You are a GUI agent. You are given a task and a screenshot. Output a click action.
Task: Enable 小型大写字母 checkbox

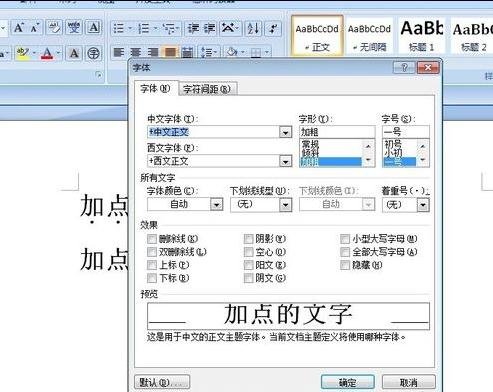345,239
